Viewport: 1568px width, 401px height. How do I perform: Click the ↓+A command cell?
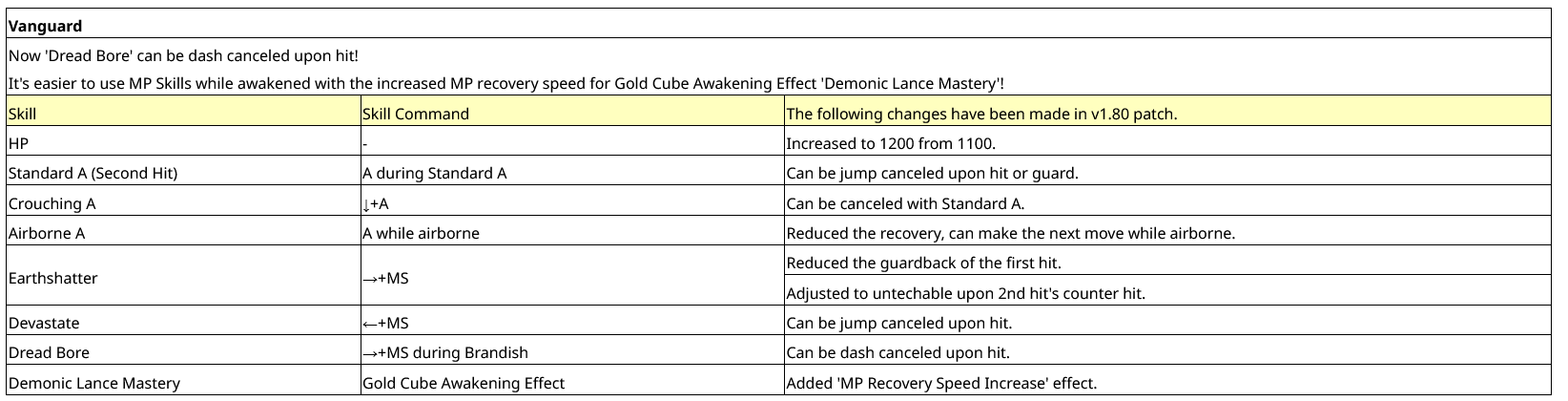point(572,202)
